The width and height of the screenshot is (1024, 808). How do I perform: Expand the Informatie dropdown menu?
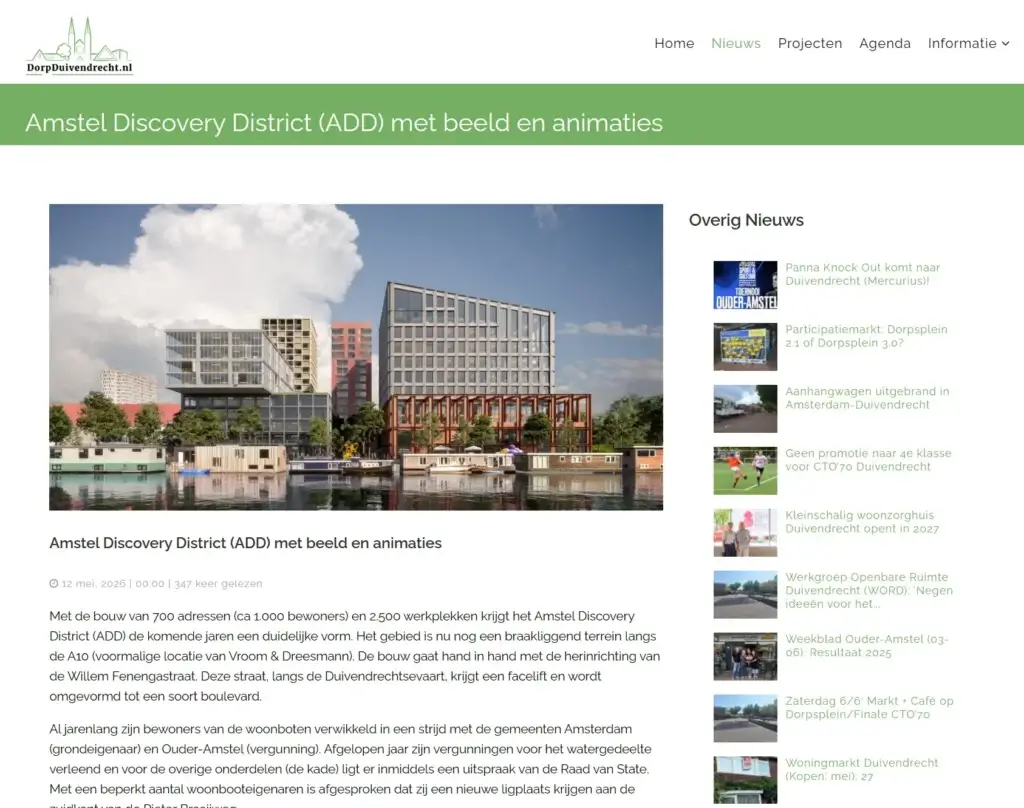tap(968, 43)
